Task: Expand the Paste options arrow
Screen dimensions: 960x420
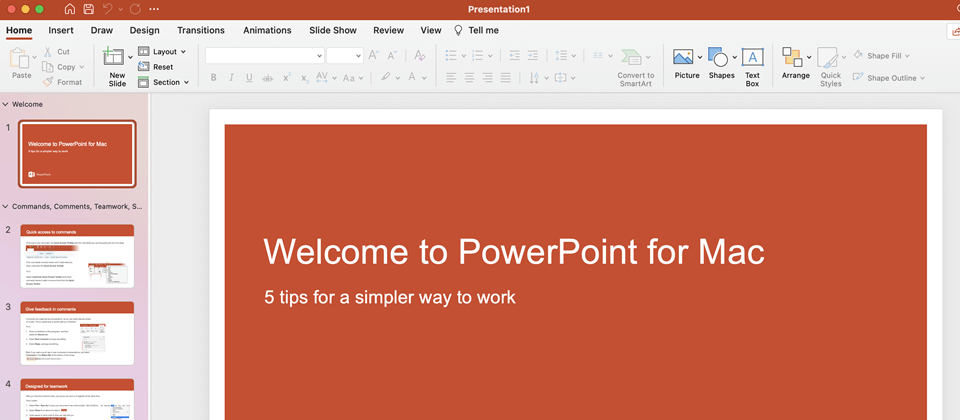Action: coord(36,57)
